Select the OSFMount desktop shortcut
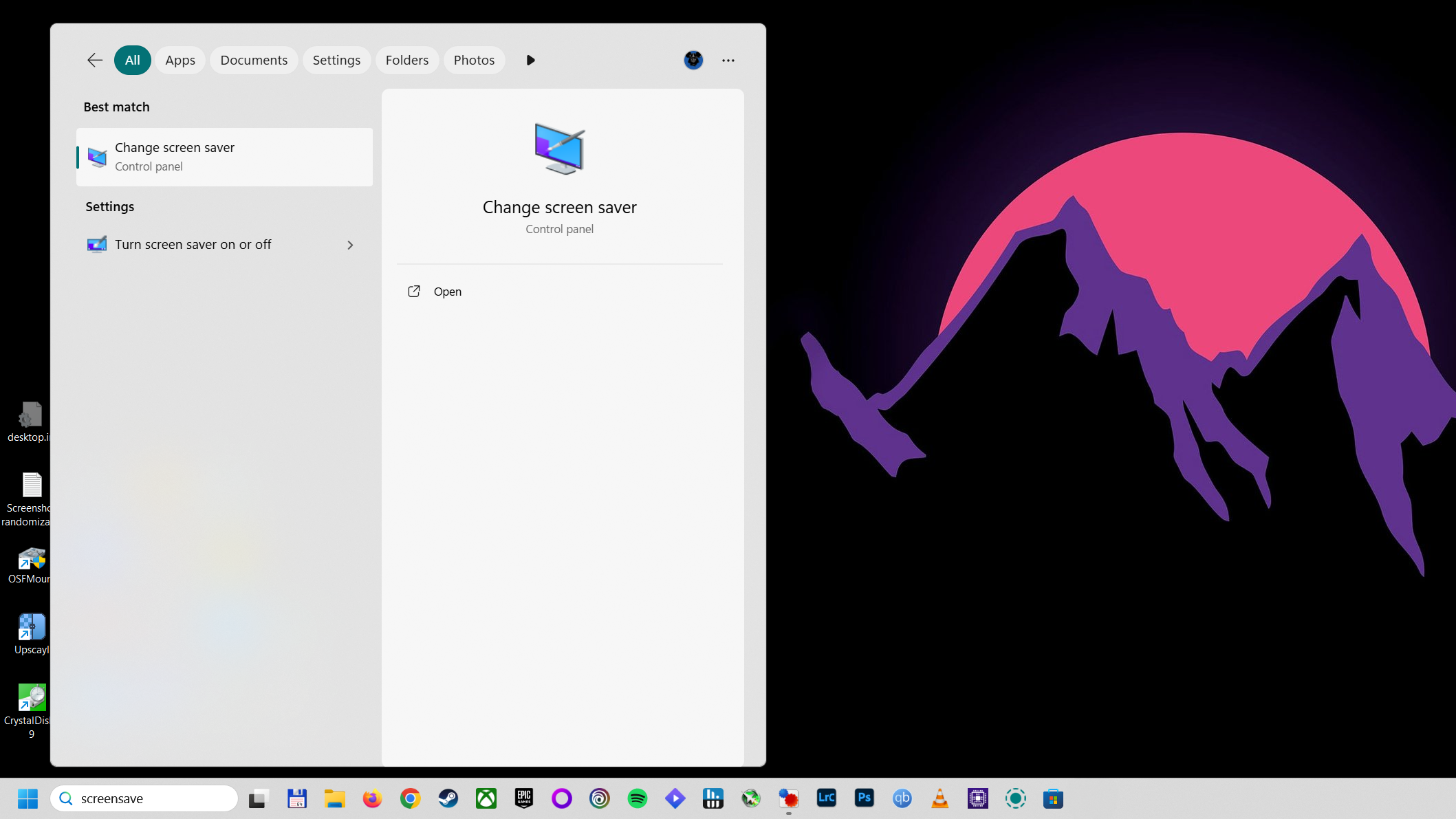This screenshot has height=819, width=1456. 30,565
